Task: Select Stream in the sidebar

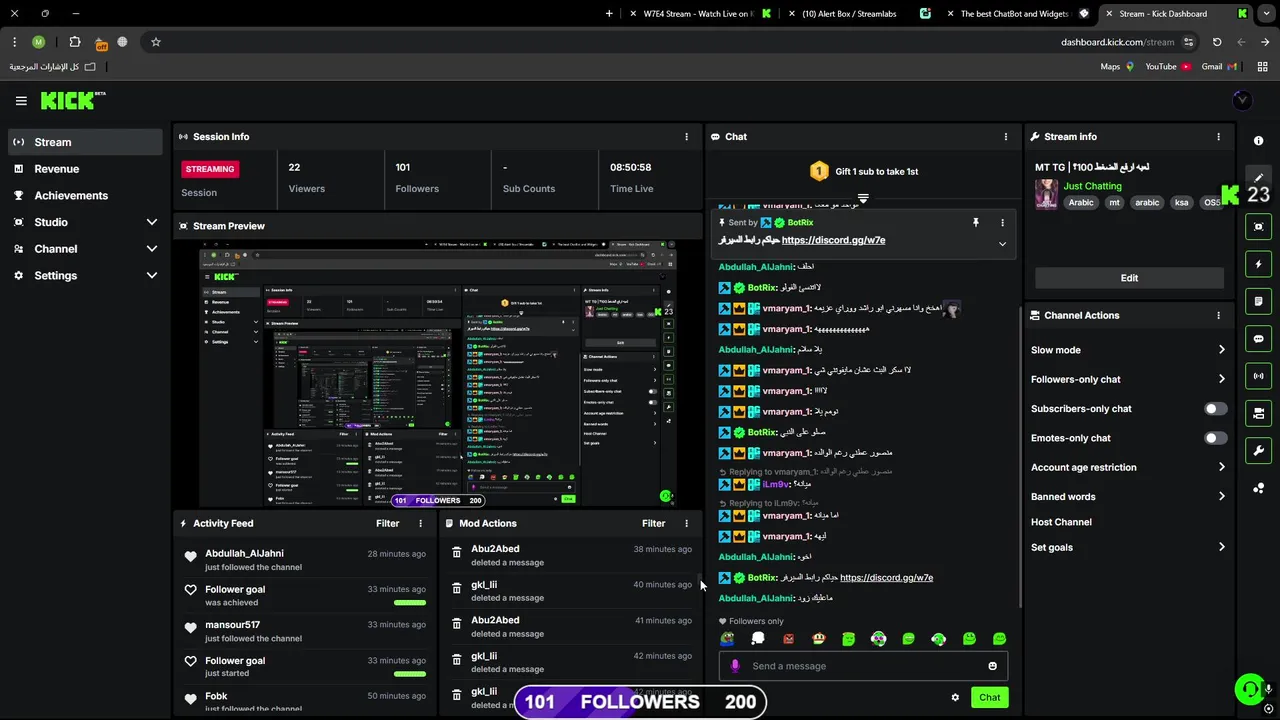Action: coord(85,142)
